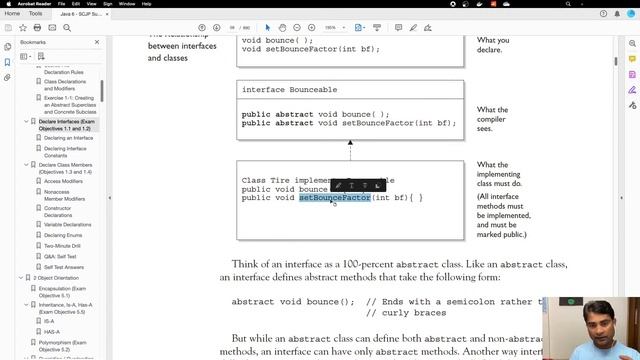Select the Highlight pen tool

coord(413,28)
